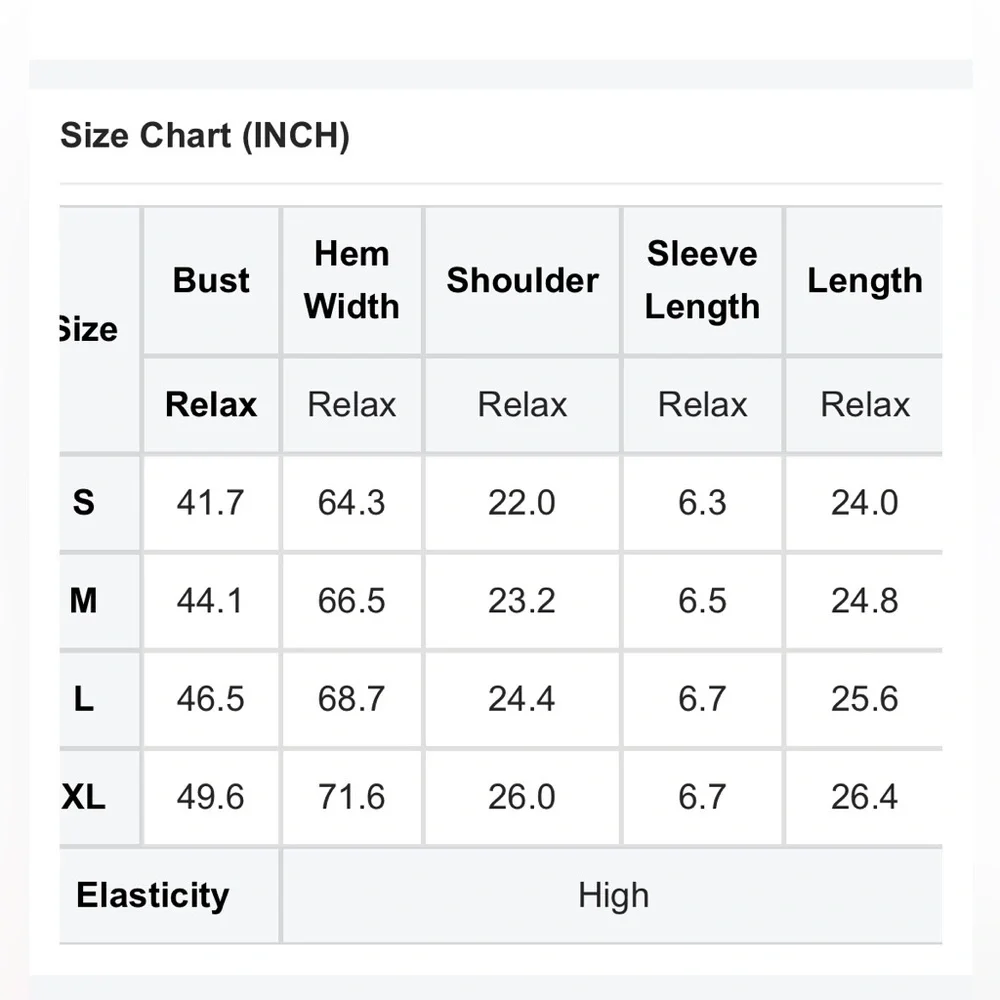Click the XL size row label
Screen dimensions: 1000x1000
coord(84,797)
